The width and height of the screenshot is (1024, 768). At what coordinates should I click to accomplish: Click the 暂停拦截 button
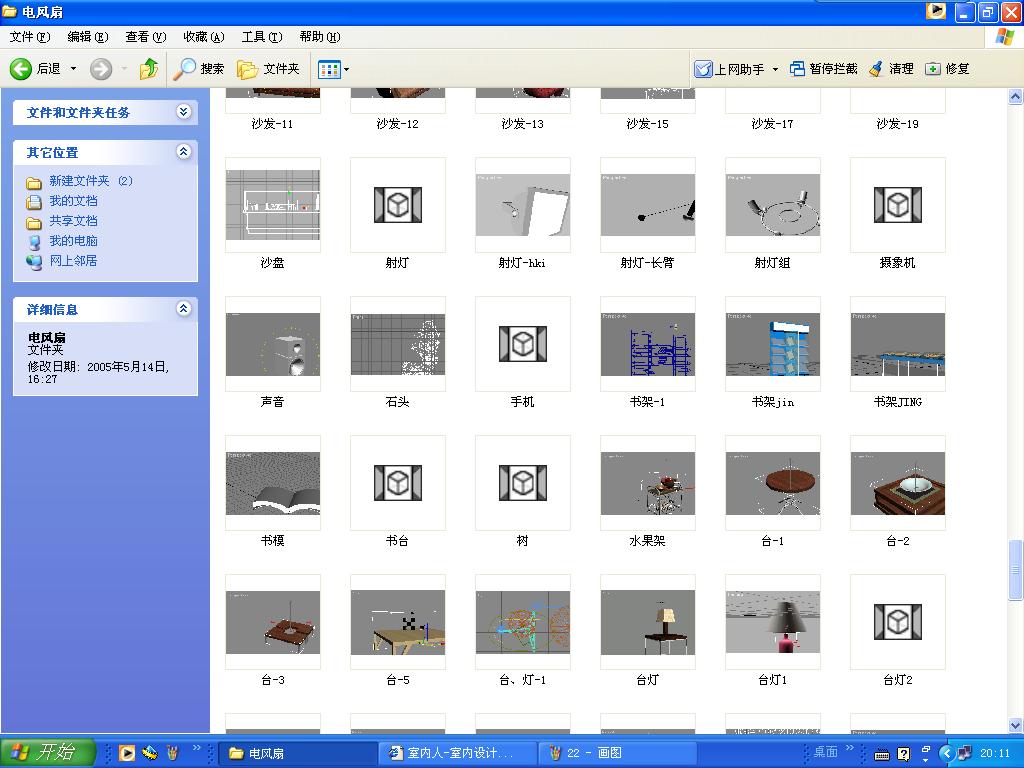tap(824, 69)
